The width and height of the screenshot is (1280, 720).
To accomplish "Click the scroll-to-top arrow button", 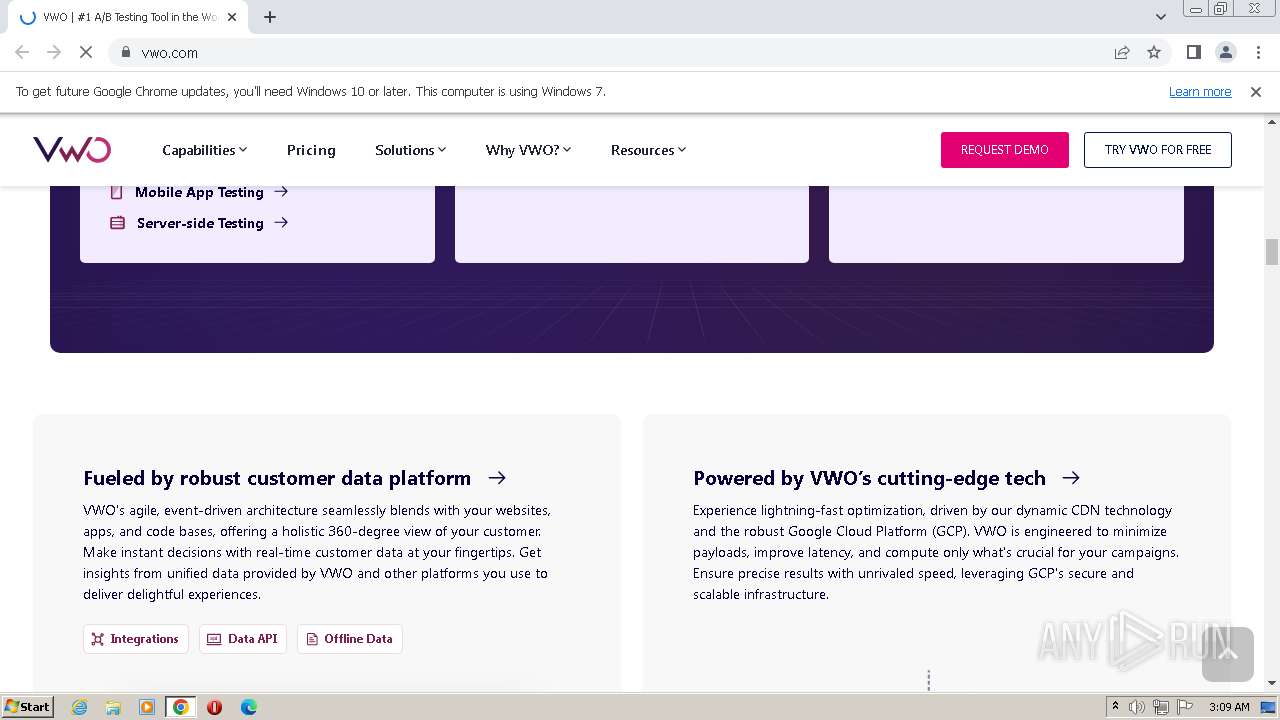I will point(1227,654).
